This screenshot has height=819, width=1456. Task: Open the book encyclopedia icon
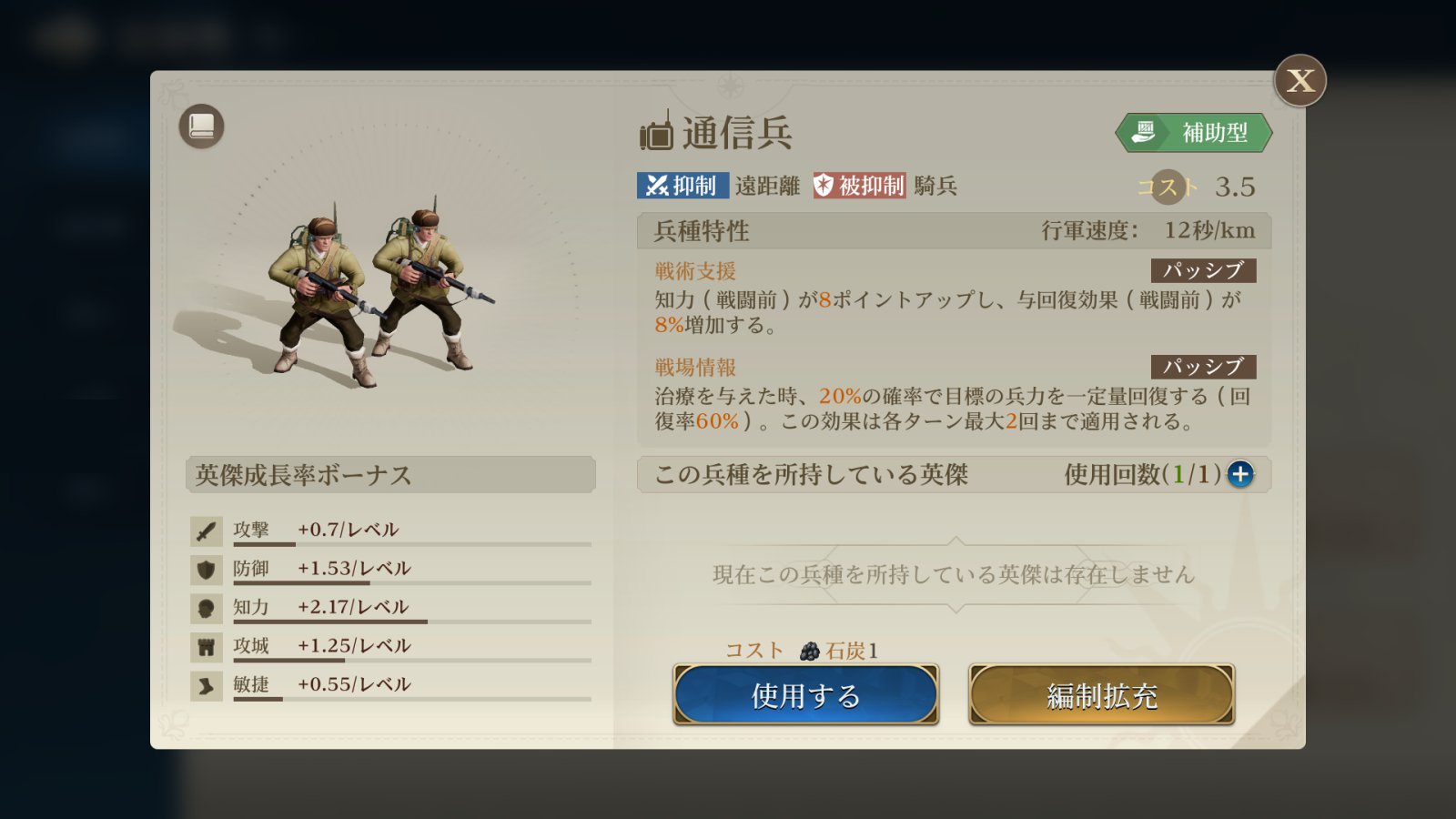(x=201, y=126)
